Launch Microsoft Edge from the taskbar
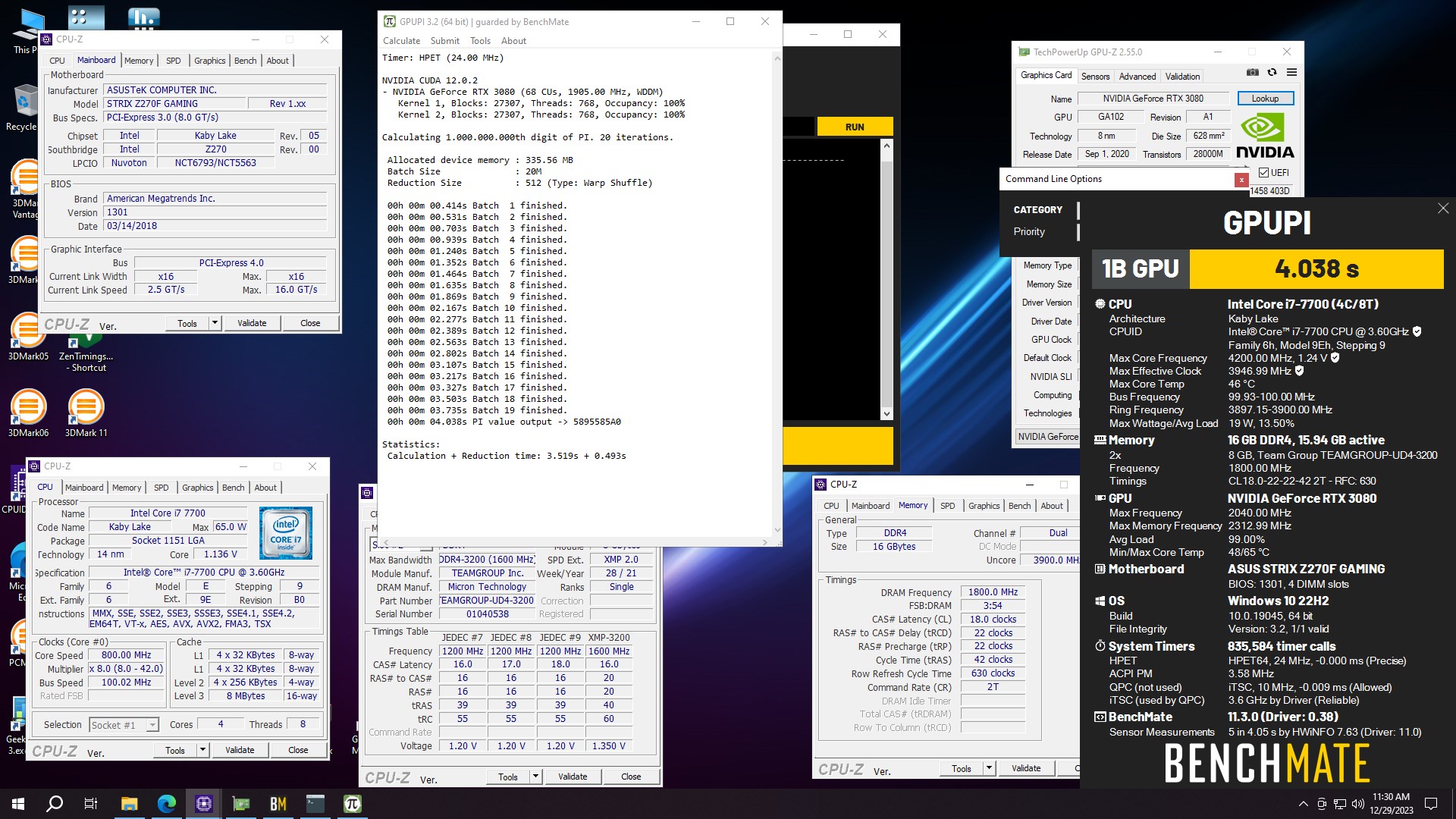 coord(166,804)
